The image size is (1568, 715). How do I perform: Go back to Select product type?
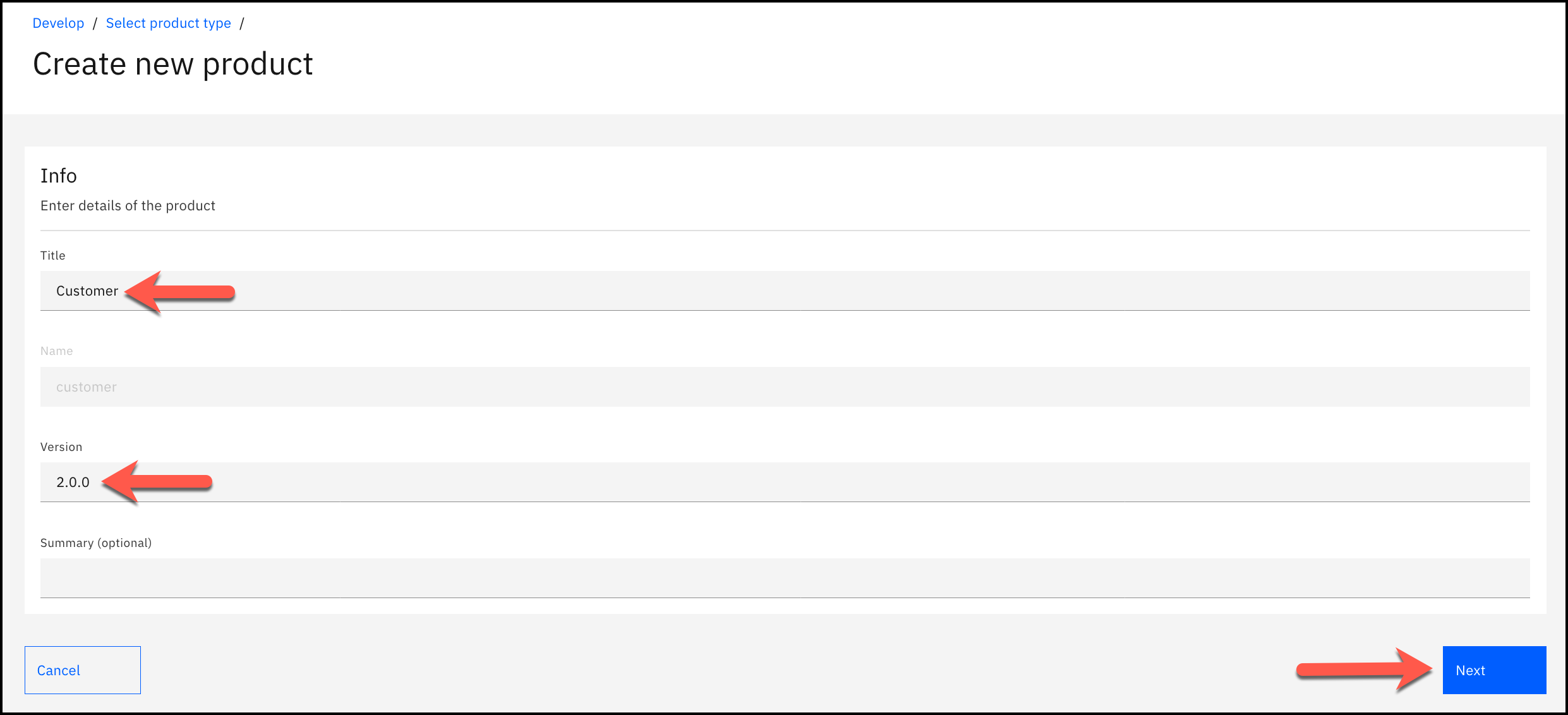point(168,23)
